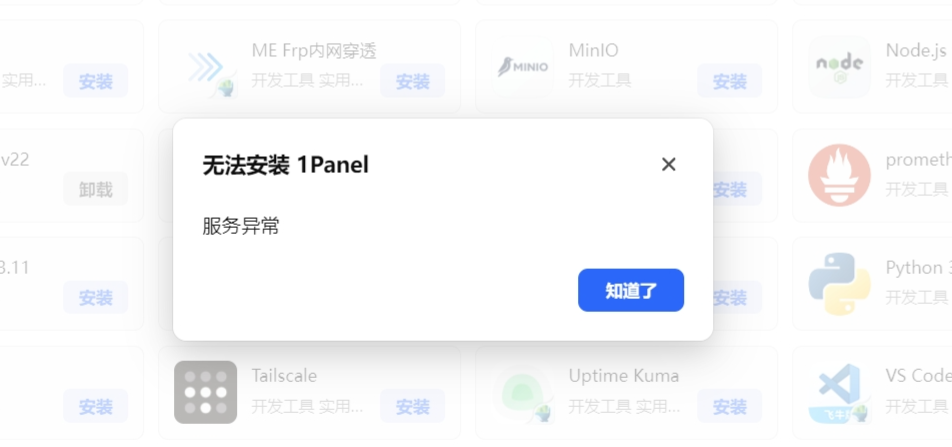Screen dimensions: 952x447
Task: Select the VS Code app icon
Action: pos(840,392)
